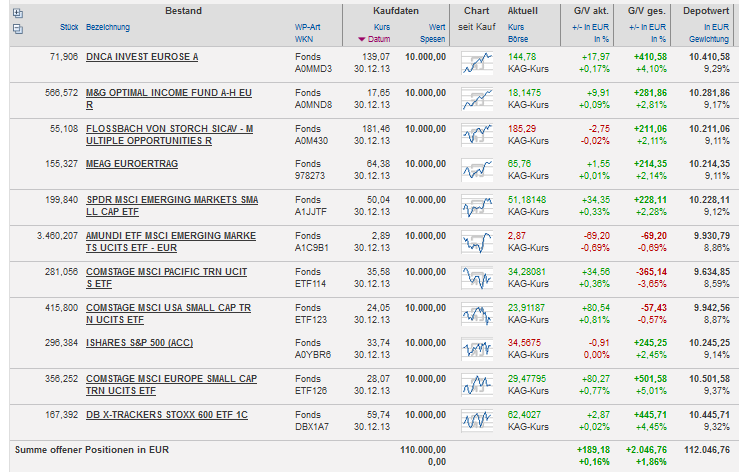Sort G/V akt. by +/- in EUR

[x=591, y=27]
